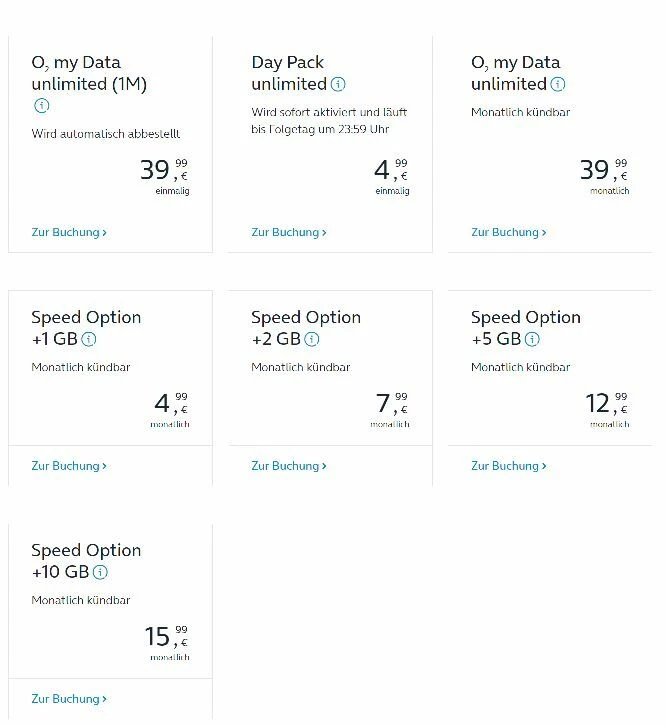Show details icon for Speed Option +2 GB
Screen dimensions: 667x725
click(312, 339)
